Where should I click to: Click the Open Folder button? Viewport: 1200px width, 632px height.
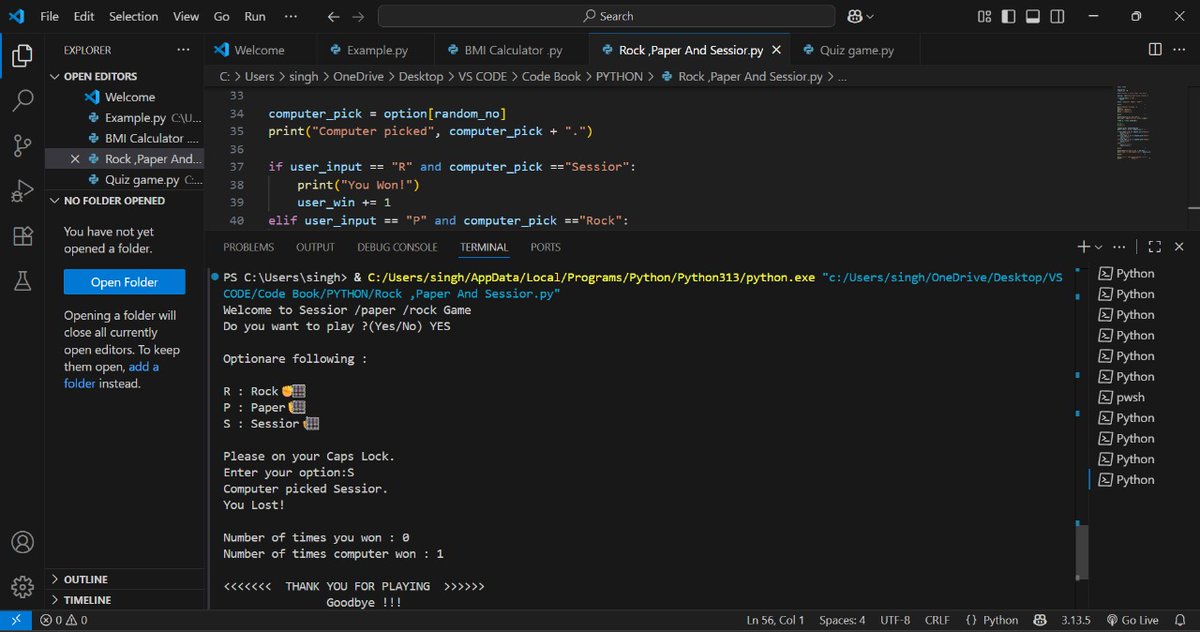click(124, 282)
